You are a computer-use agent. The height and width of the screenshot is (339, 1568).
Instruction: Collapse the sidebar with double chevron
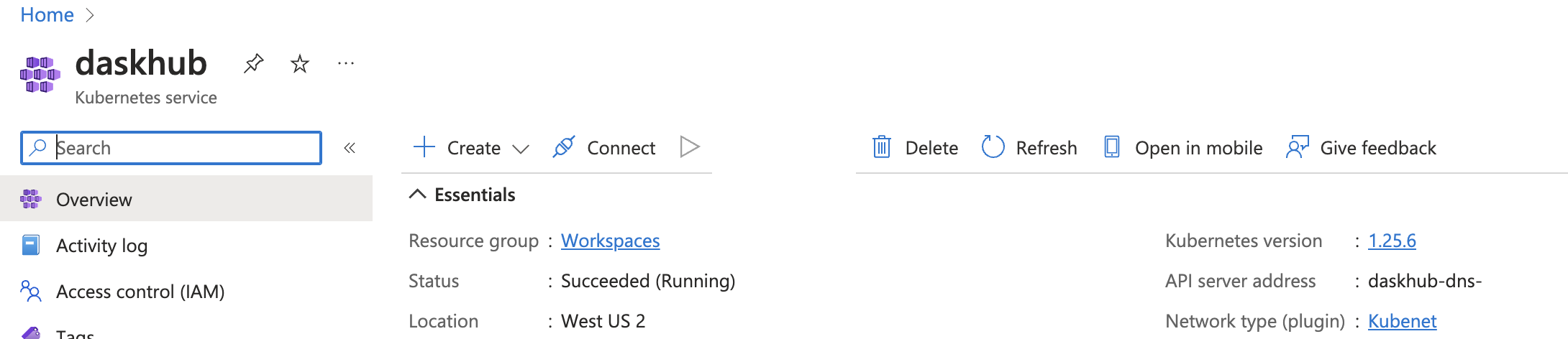tap(350, 148)
